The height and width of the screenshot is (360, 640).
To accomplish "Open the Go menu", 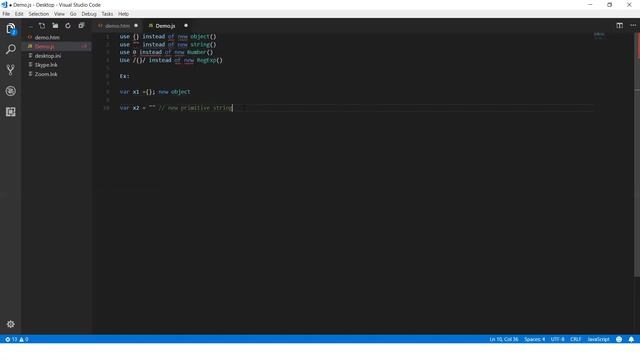I will [x=73, y=14].
